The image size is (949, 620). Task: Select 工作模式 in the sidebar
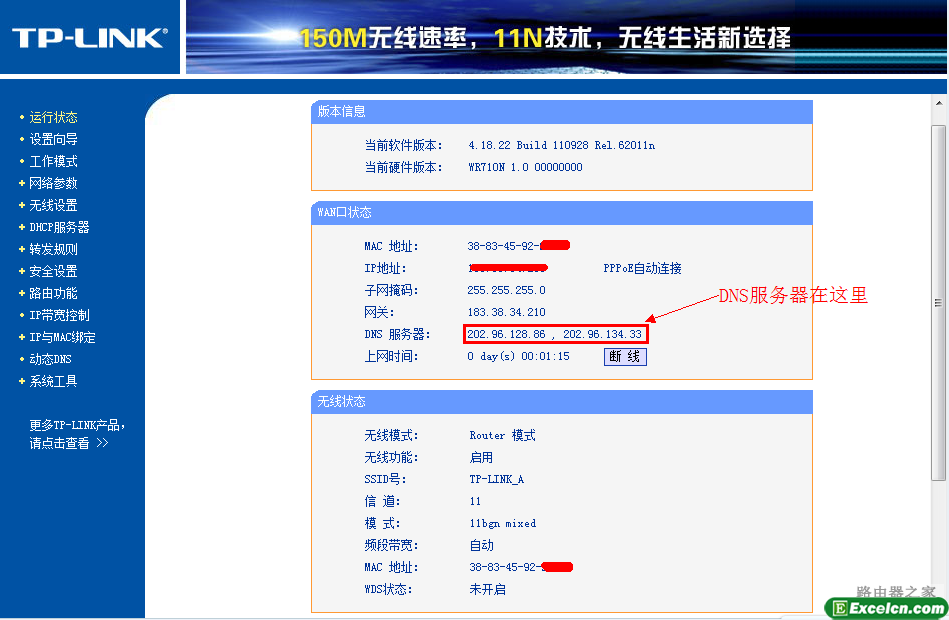click(x=53, y=162)
